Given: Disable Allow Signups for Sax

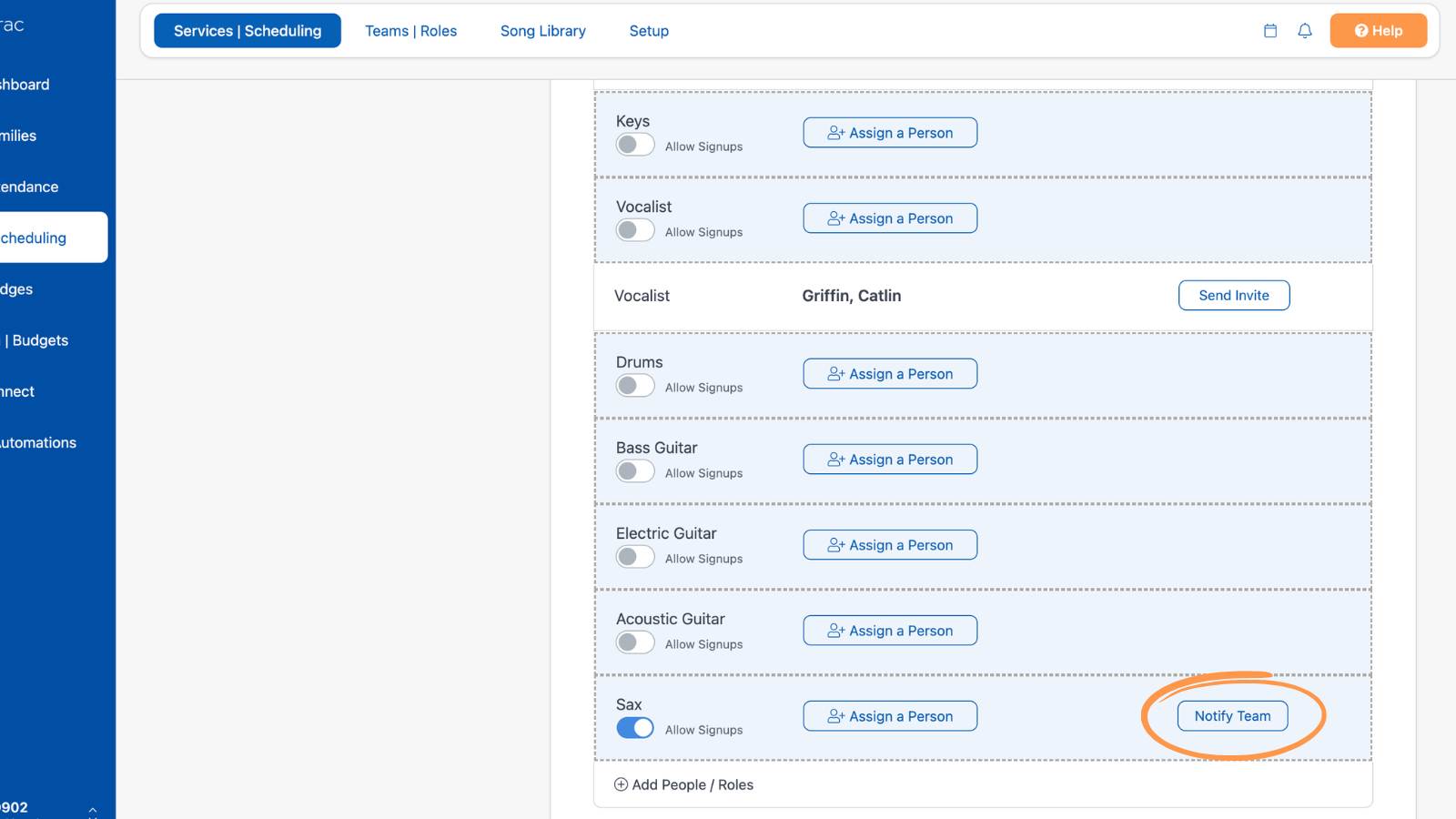Looking at the screenshot, I should pos(635,728).
